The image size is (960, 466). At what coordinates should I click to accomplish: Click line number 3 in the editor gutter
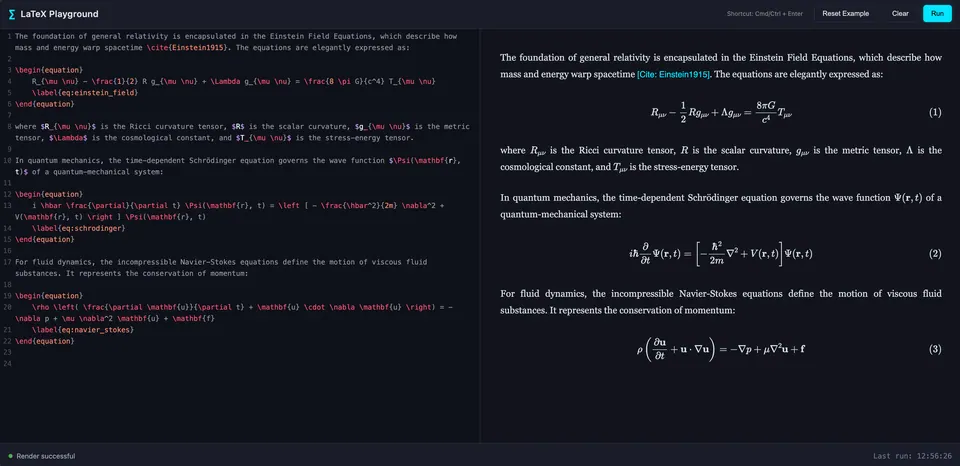click(10, 70)
